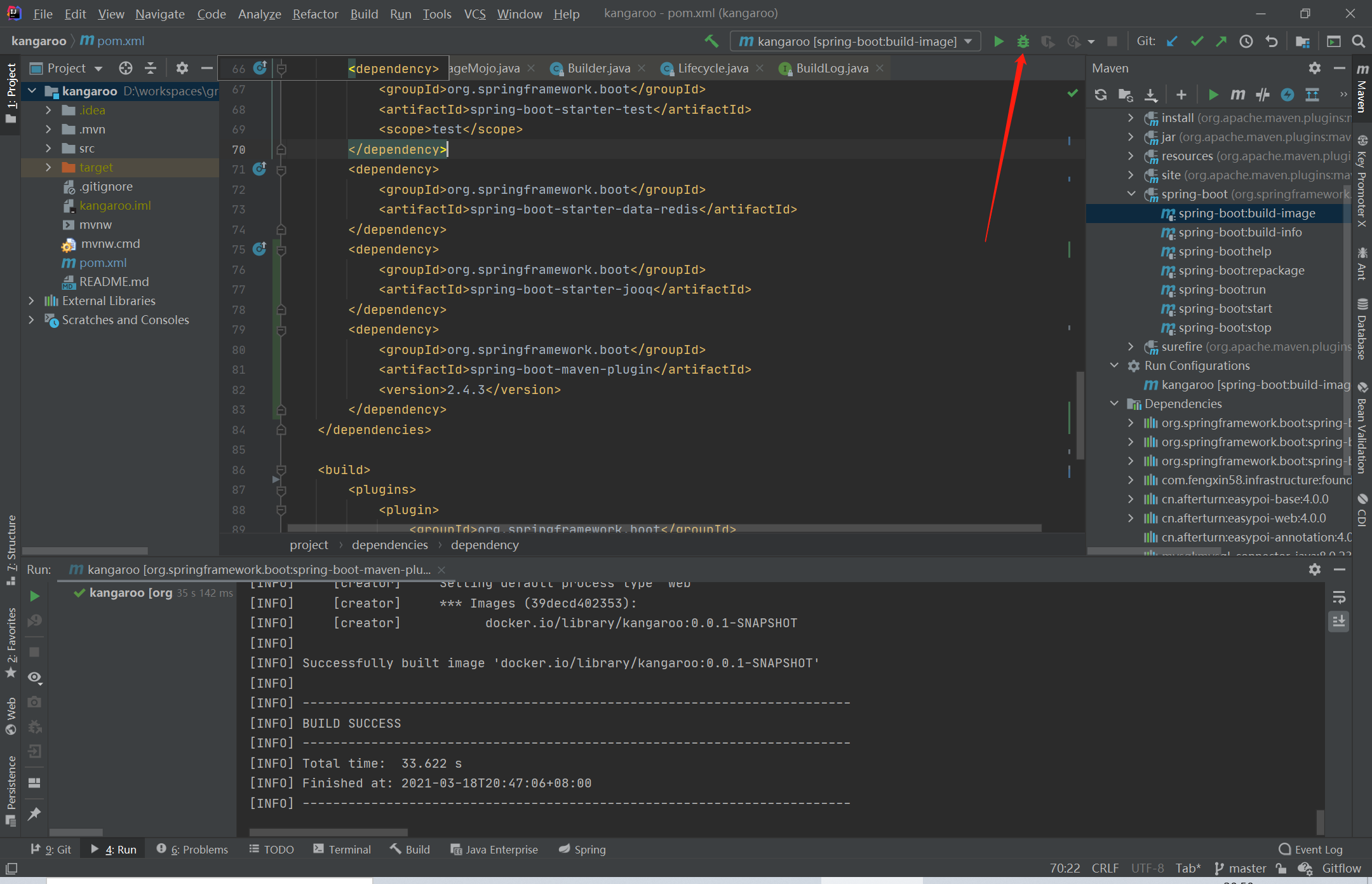
Task: Reload all Maven projects
Action: click(1101, 95)
